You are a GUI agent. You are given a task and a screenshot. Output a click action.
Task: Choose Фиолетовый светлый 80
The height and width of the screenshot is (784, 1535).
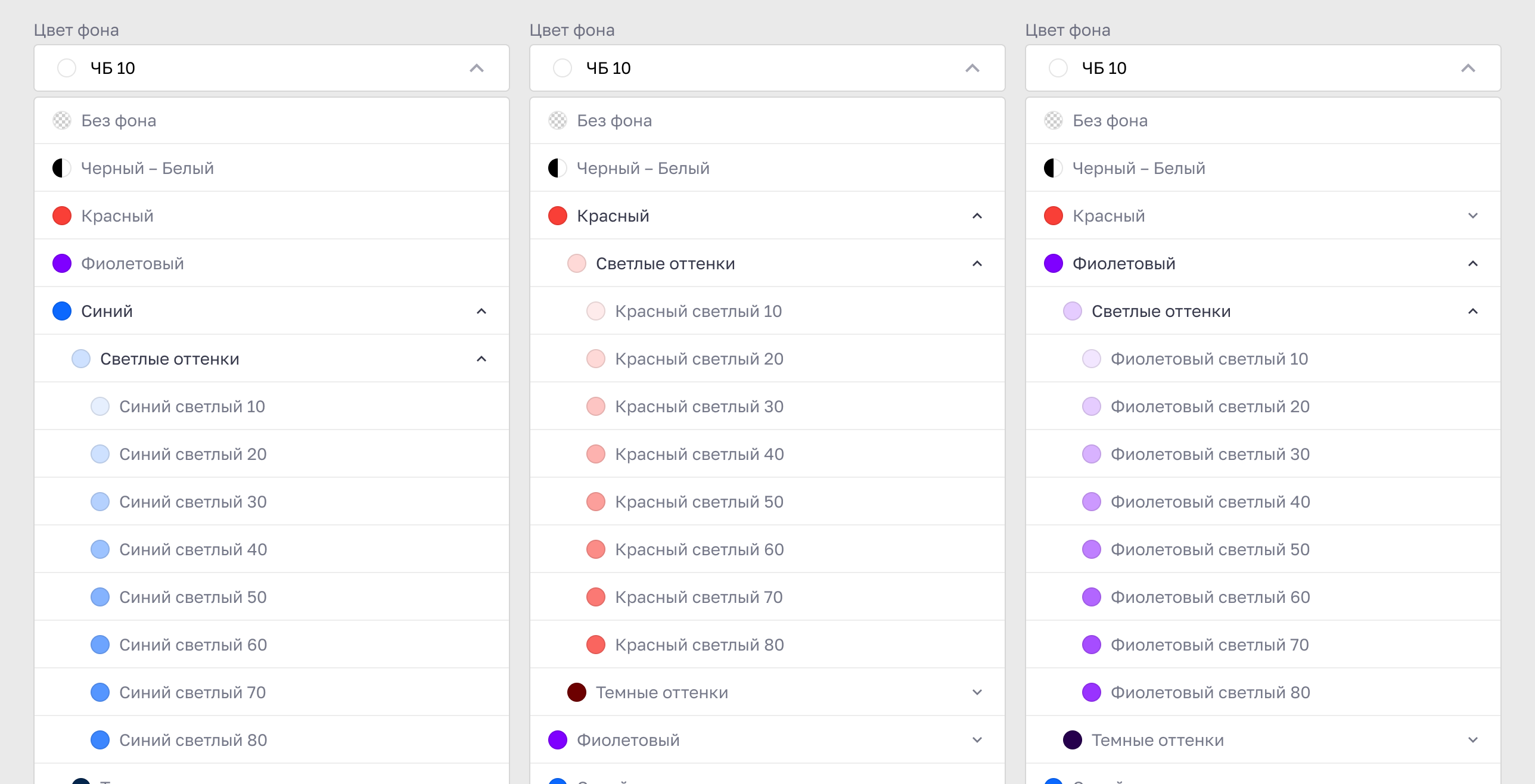1263,692
